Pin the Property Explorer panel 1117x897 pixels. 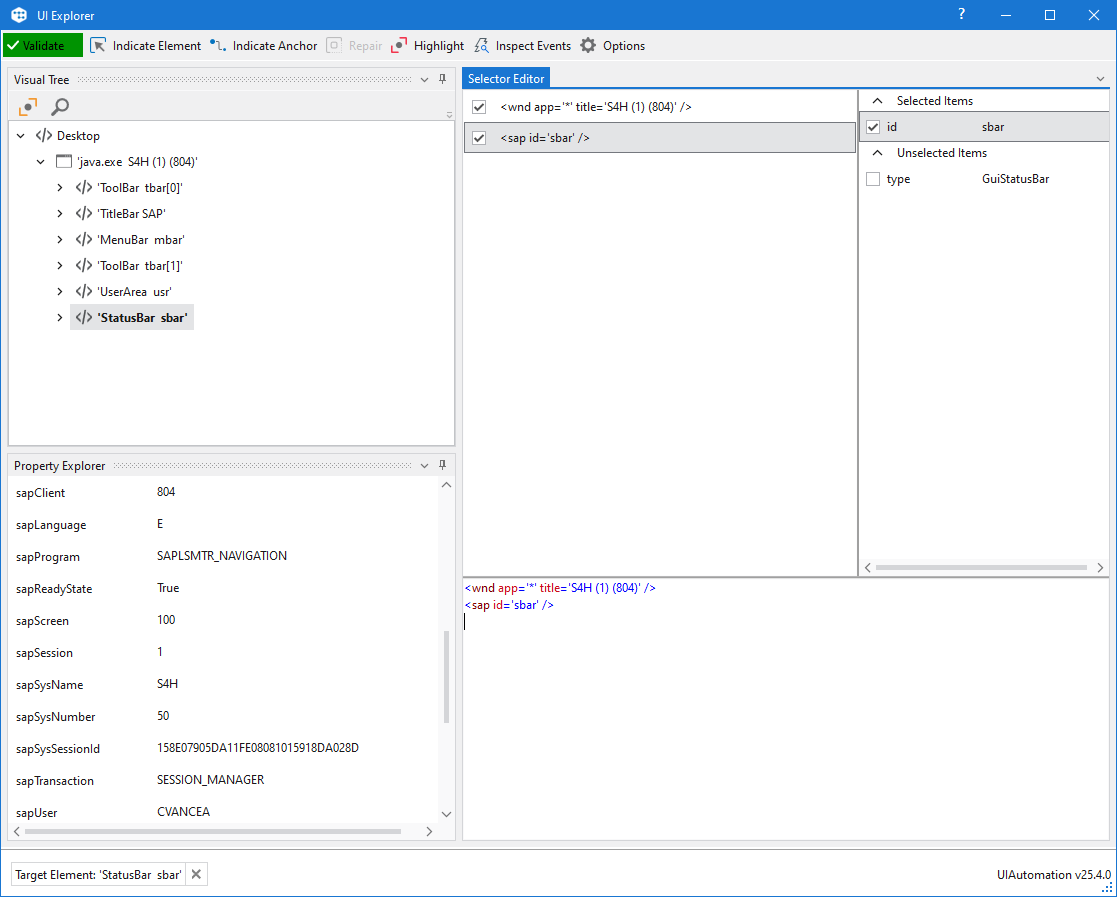click(x=441, y=465)
